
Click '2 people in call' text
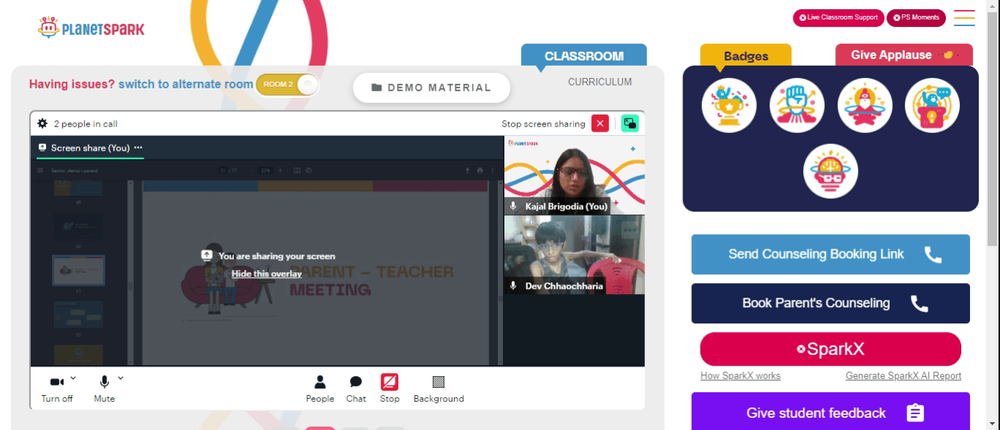coord(85,124)
